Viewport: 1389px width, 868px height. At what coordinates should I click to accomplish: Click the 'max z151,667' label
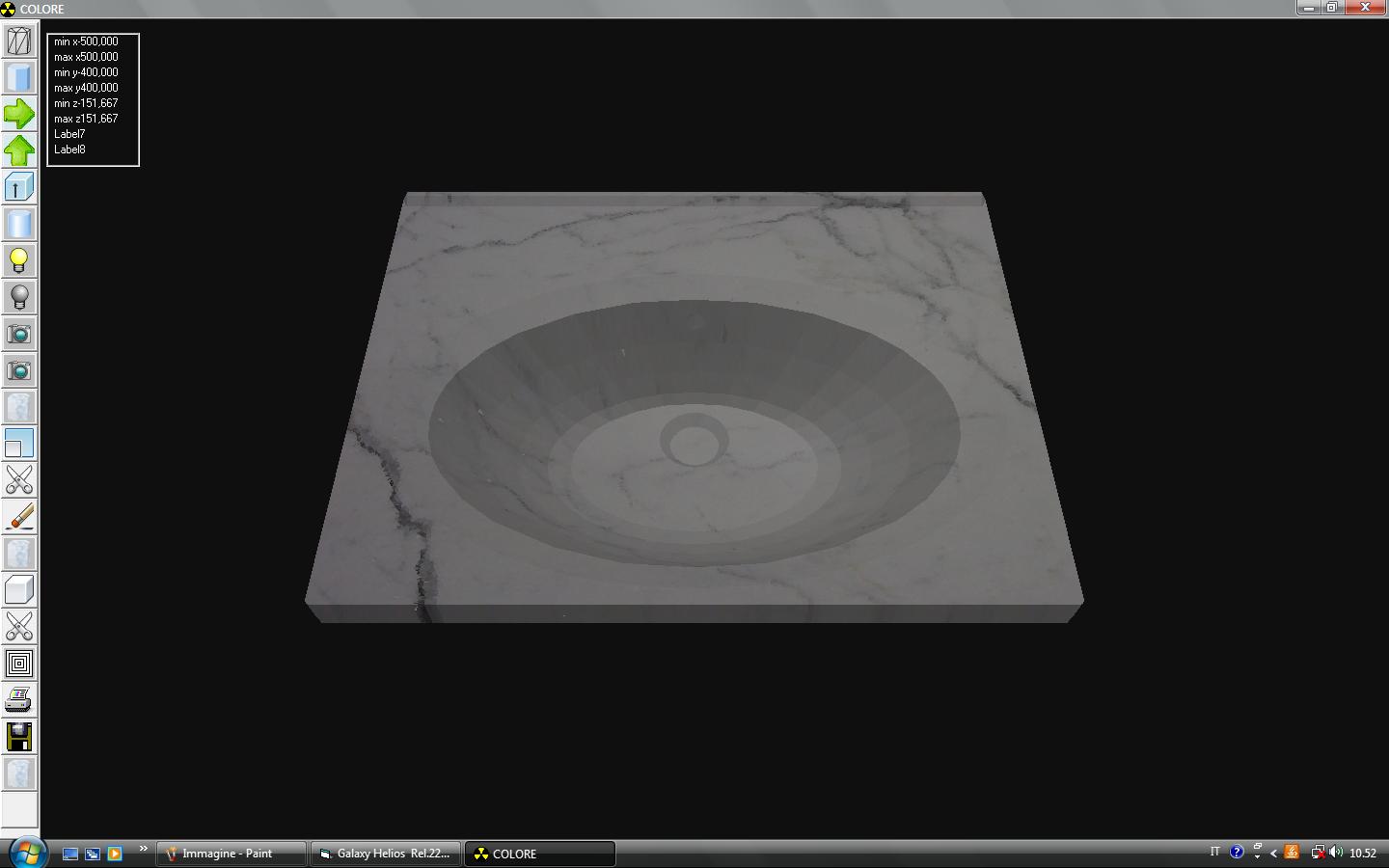coord(86,119)
